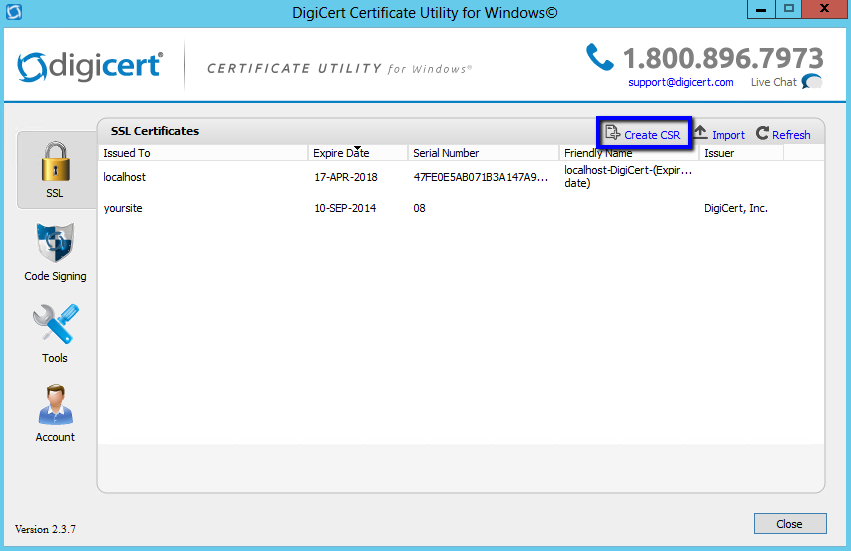The width and height of the screenshot is (851, 551).
Task: Click the DigiCert title bar app icon
Action: [14, 11]
